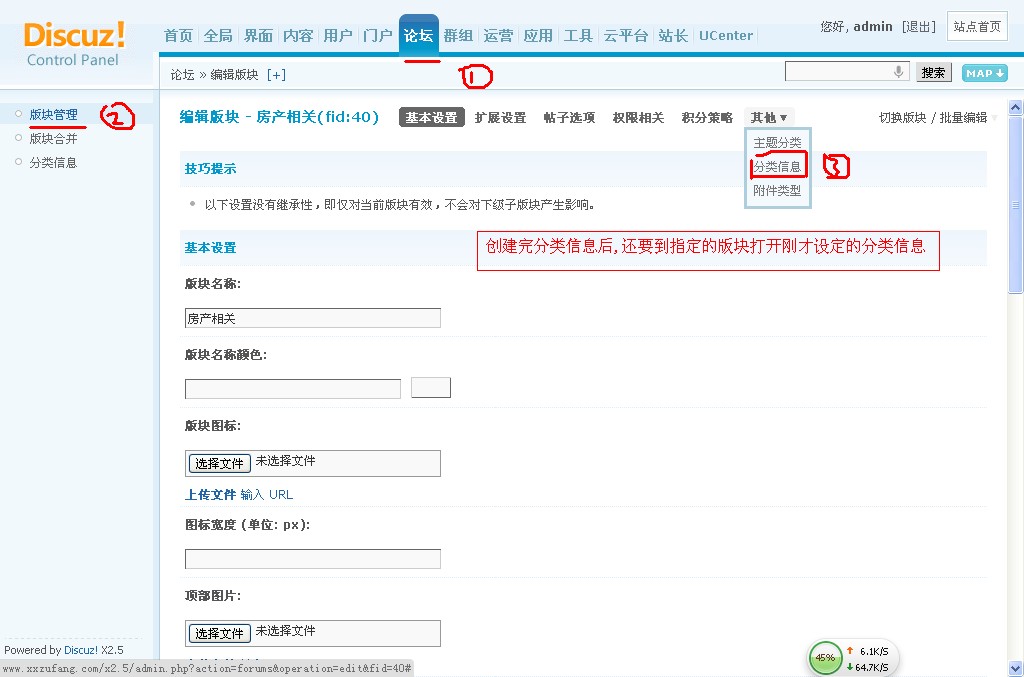This screenshot has height=677, width=1024.
Task: Open the UCenter top menu
Action: pos(726,35)
